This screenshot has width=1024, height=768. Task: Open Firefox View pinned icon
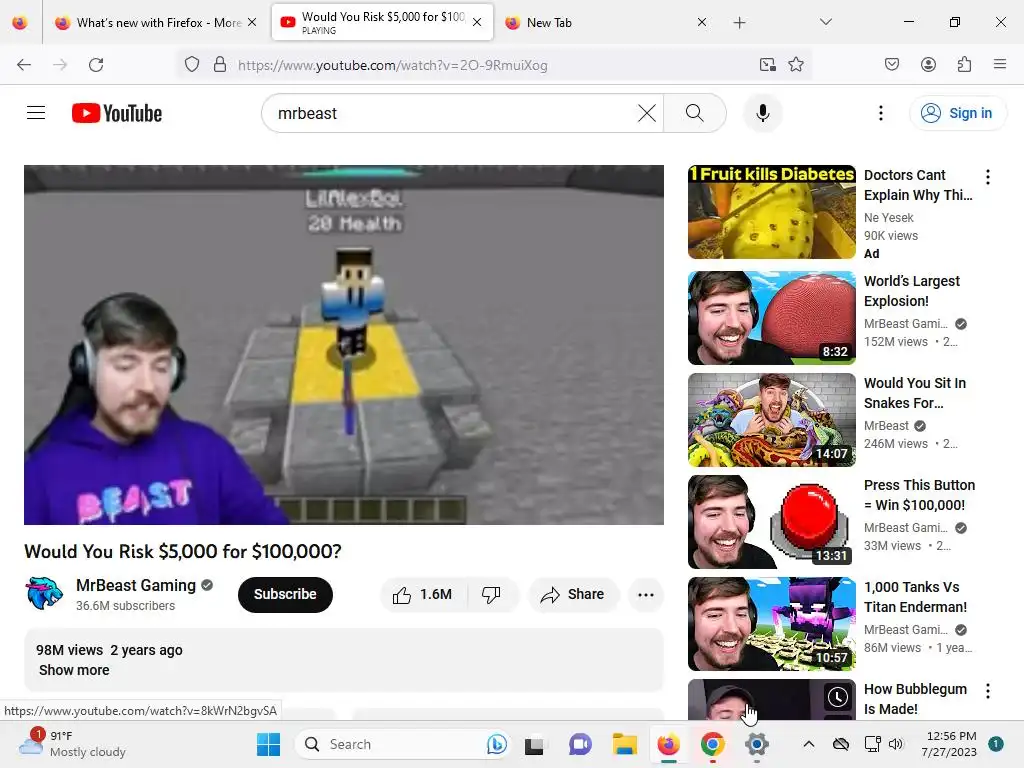pos(20,22)
